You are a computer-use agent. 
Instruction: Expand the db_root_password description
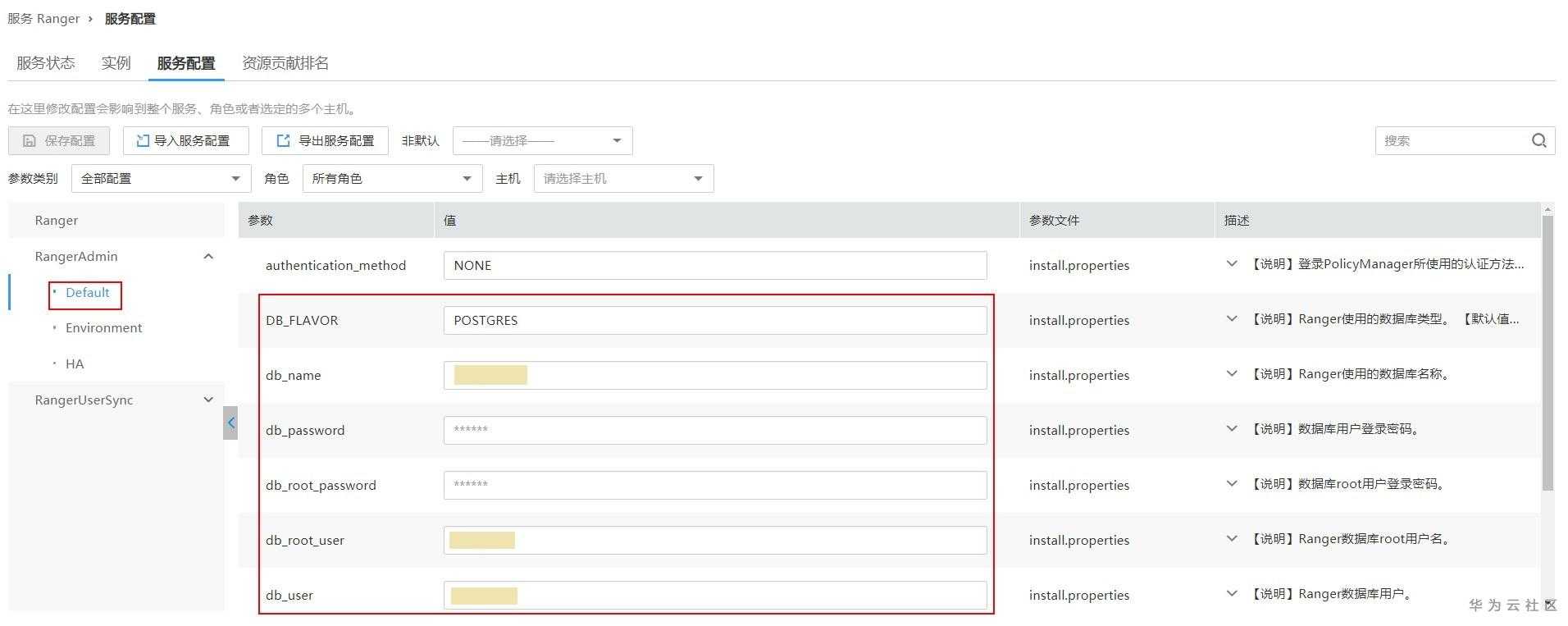1231,483
